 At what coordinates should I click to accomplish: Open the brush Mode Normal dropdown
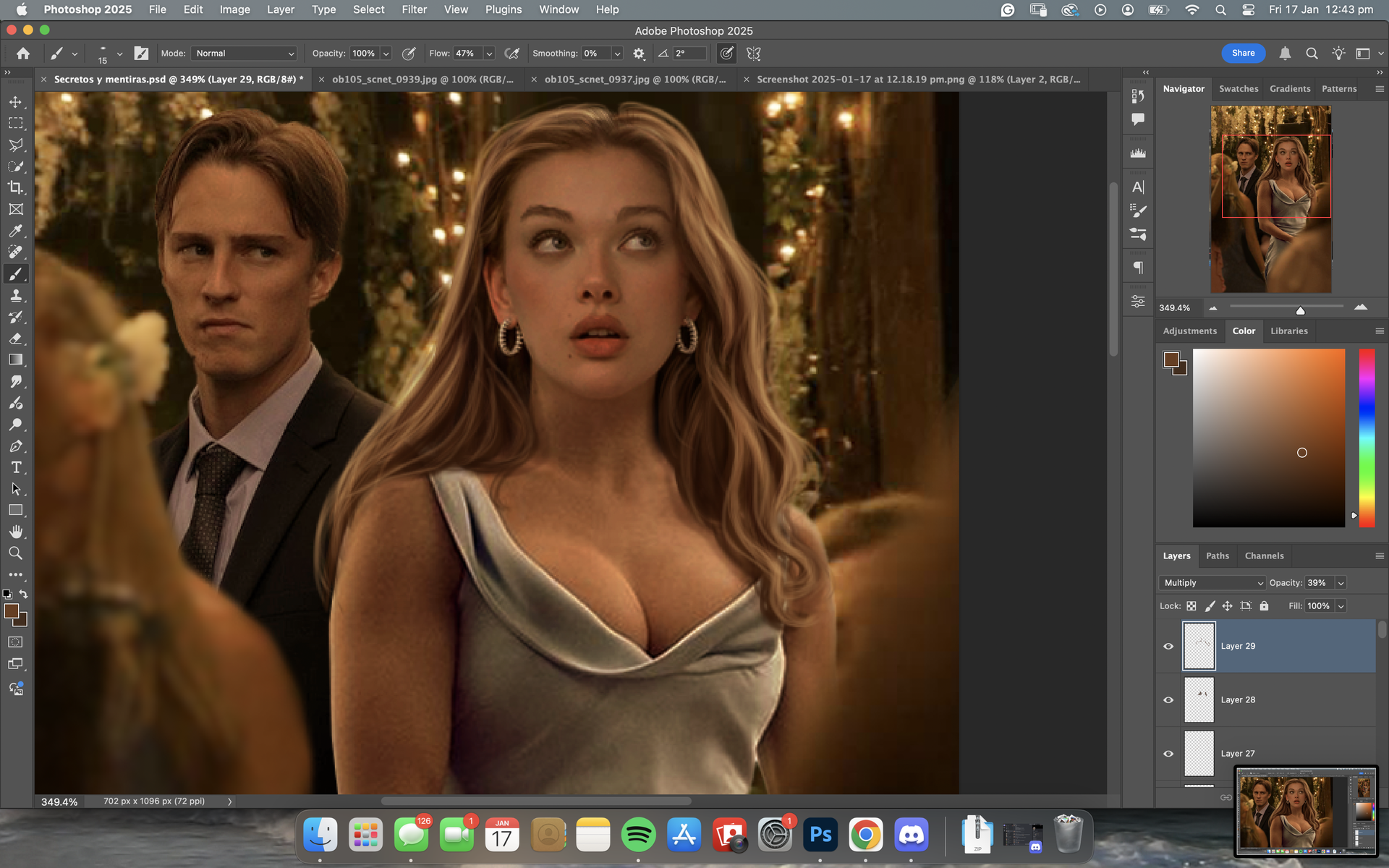(x=245, y=54)
